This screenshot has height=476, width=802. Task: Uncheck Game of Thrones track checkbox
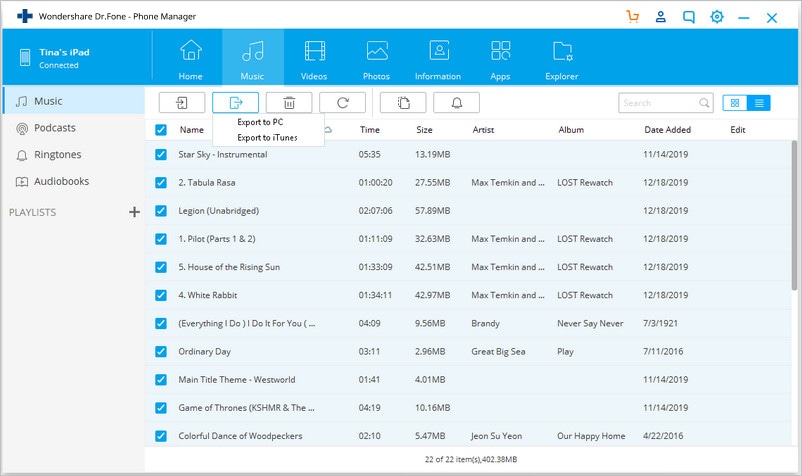(x=161, y=407)
